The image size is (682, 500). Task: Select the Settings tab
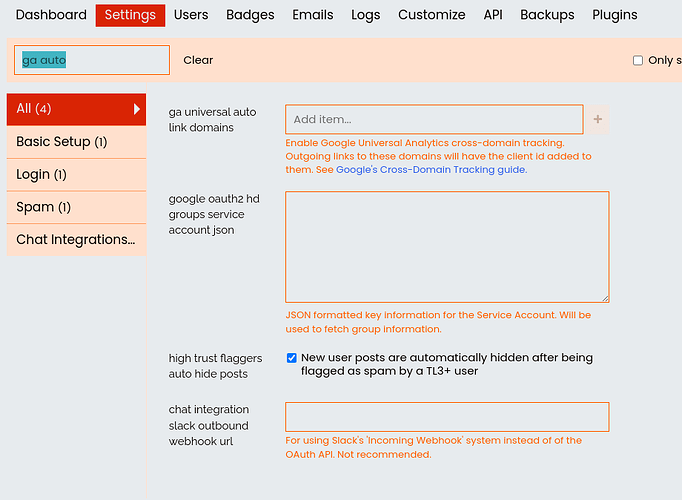(x=130, y=15)
